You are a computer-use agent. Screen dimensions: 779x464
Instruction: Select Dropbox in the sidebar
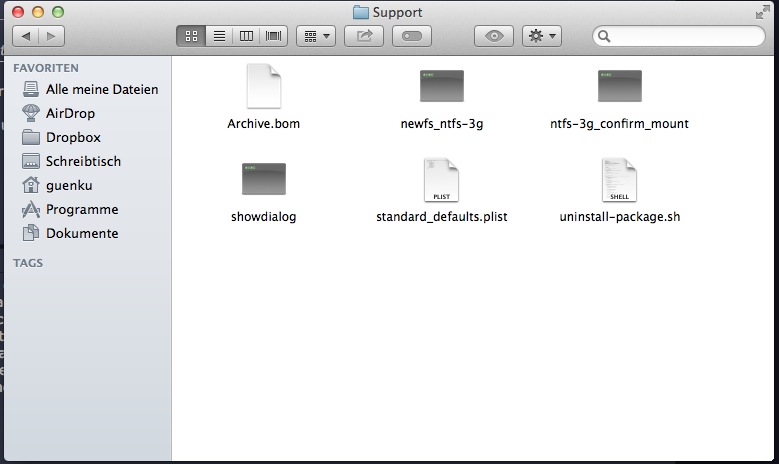[x=73, y=137]
